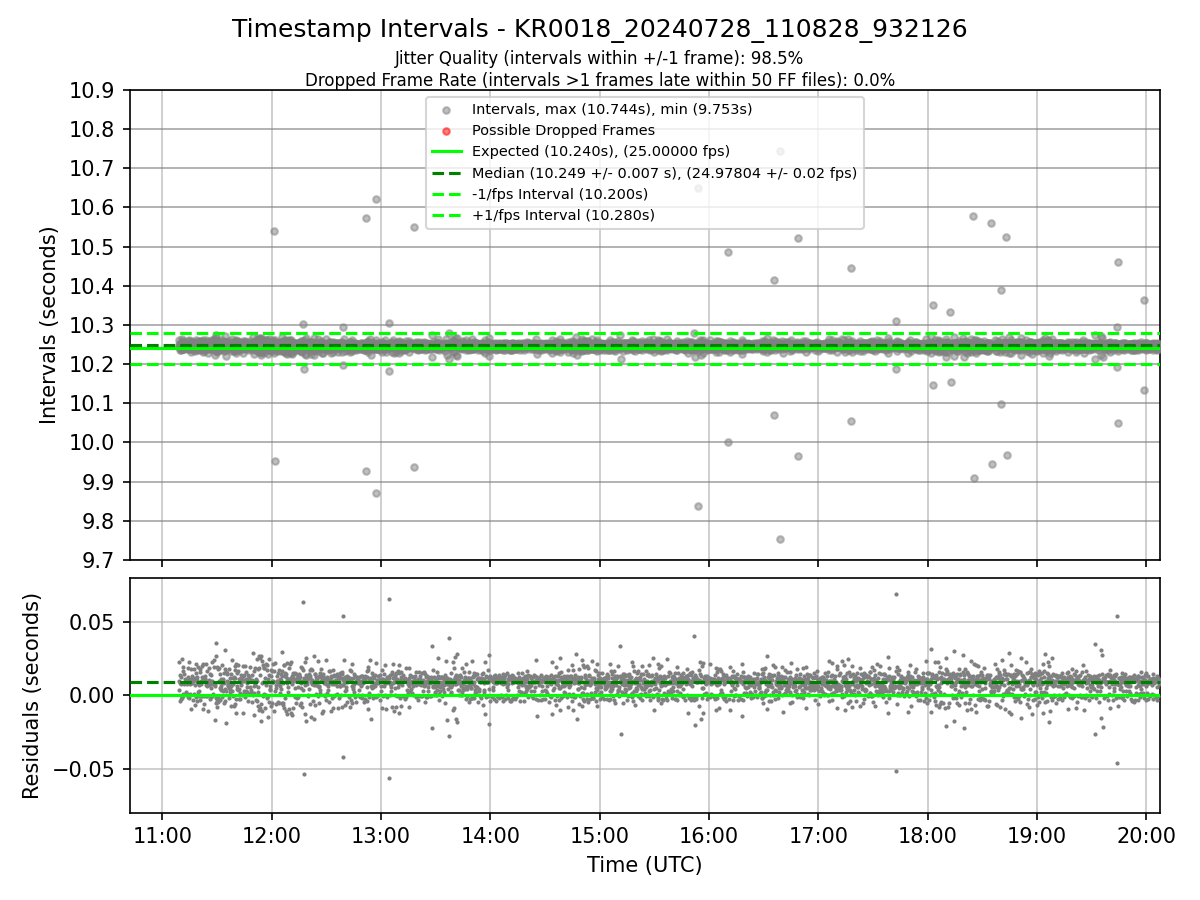The width and height of the screenshot is (1200, 900).
Task: Select legend entry 'Possible Dropped Frames'
Action: [563, 130]
